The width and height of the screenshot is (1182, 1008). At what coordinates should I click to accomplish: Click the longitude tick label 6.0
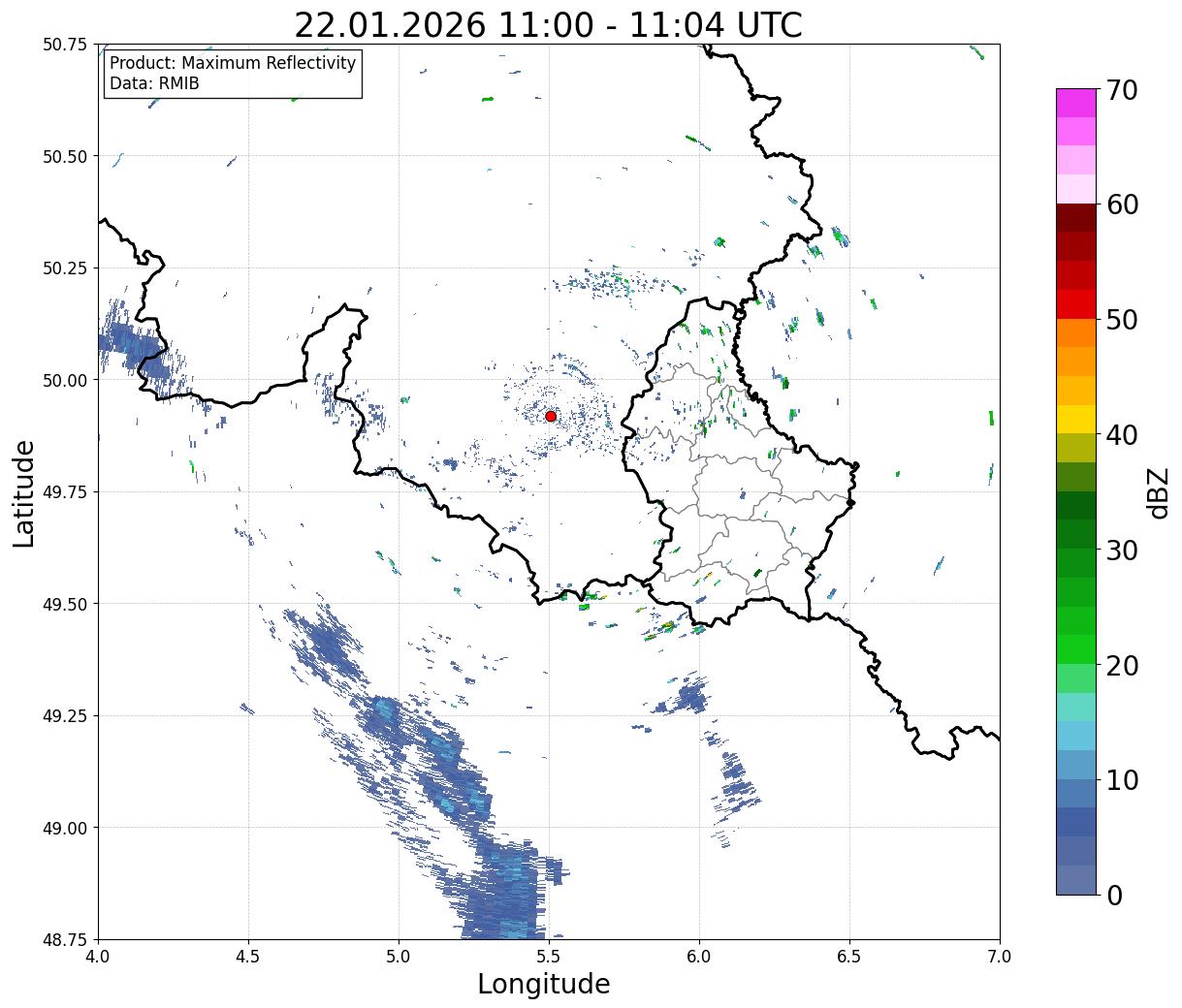(x=699, y=957)
